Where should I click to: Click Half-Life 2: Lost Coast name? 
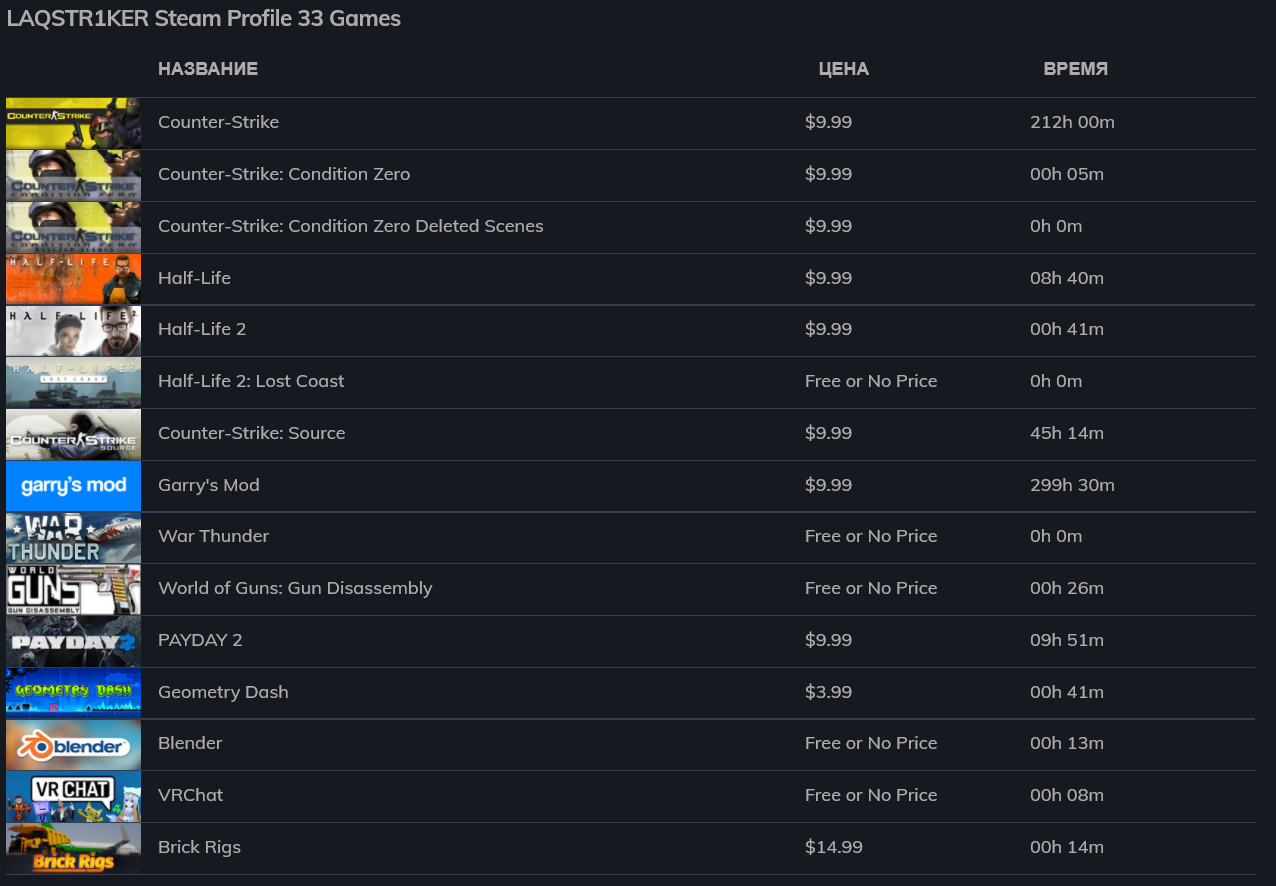pos(251,381)
